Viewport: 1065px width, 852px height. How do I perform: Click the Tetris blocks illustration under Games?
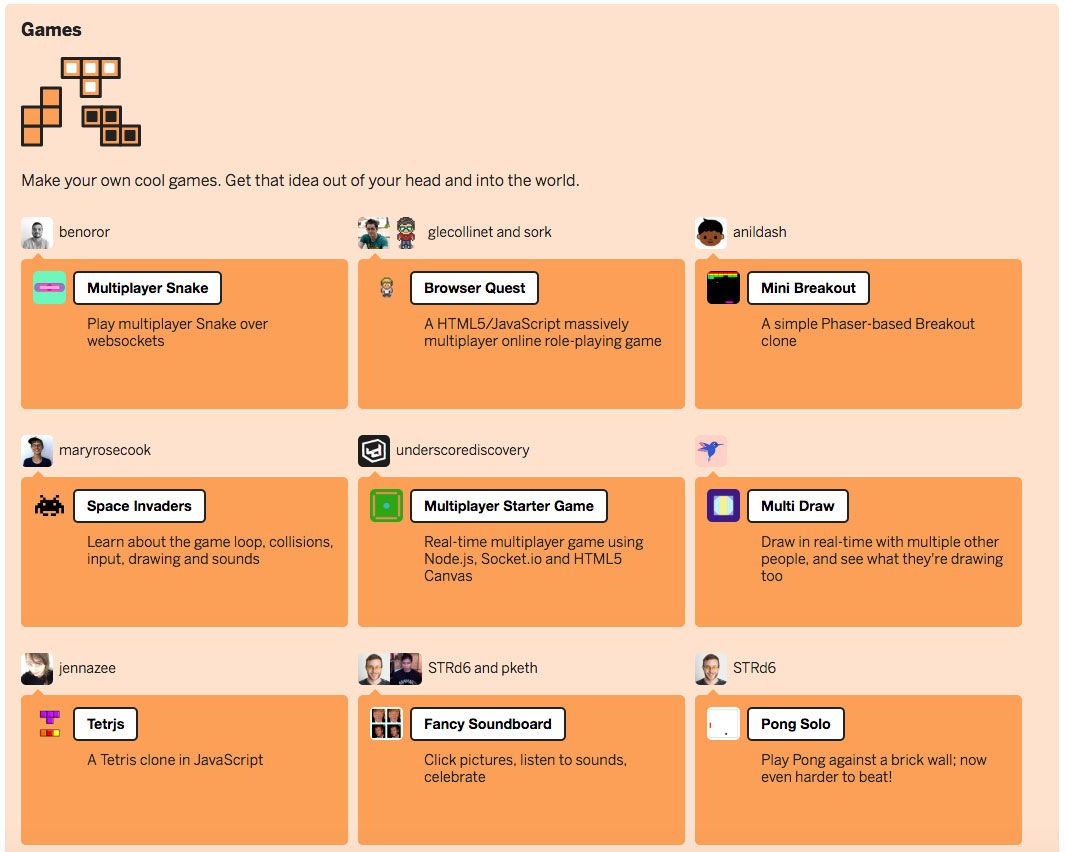click(81, 100)
